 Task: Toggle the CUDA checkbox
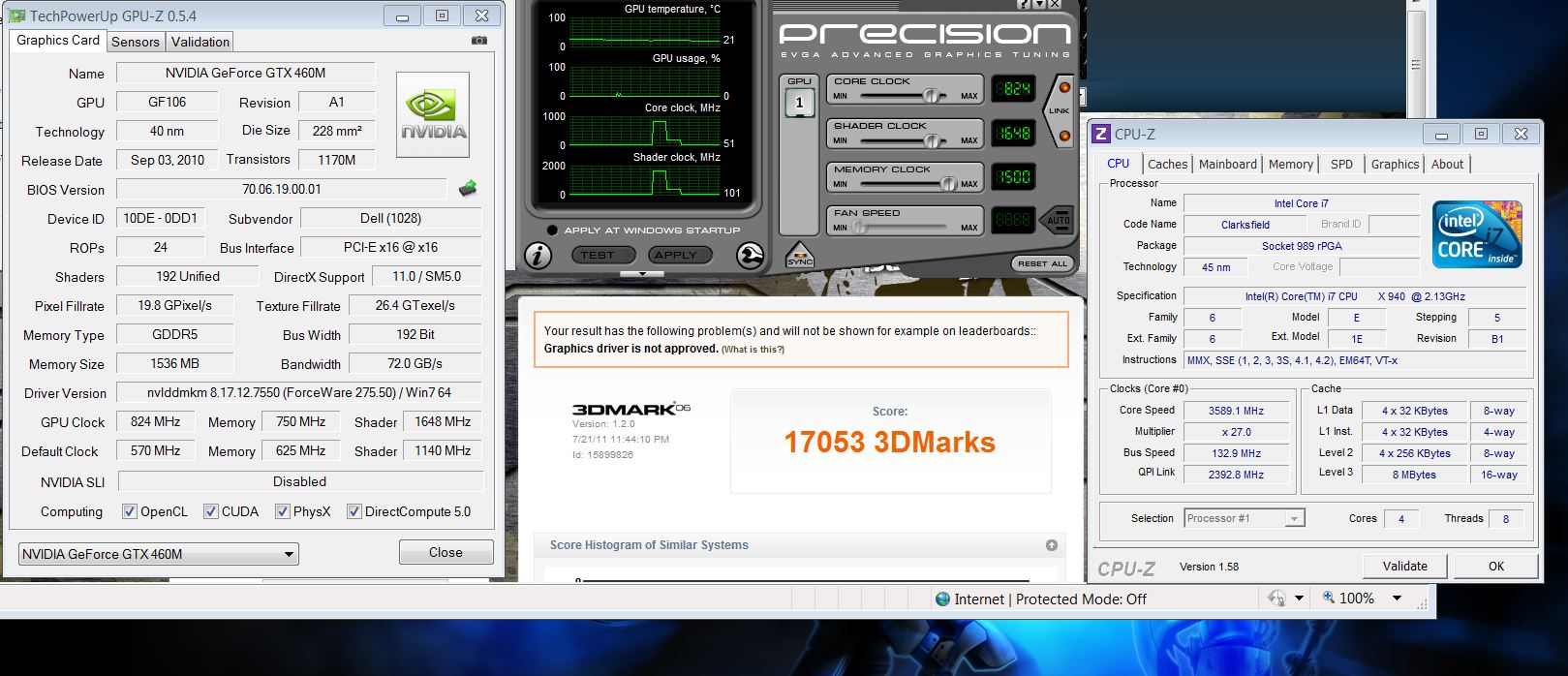click(210, 511)
